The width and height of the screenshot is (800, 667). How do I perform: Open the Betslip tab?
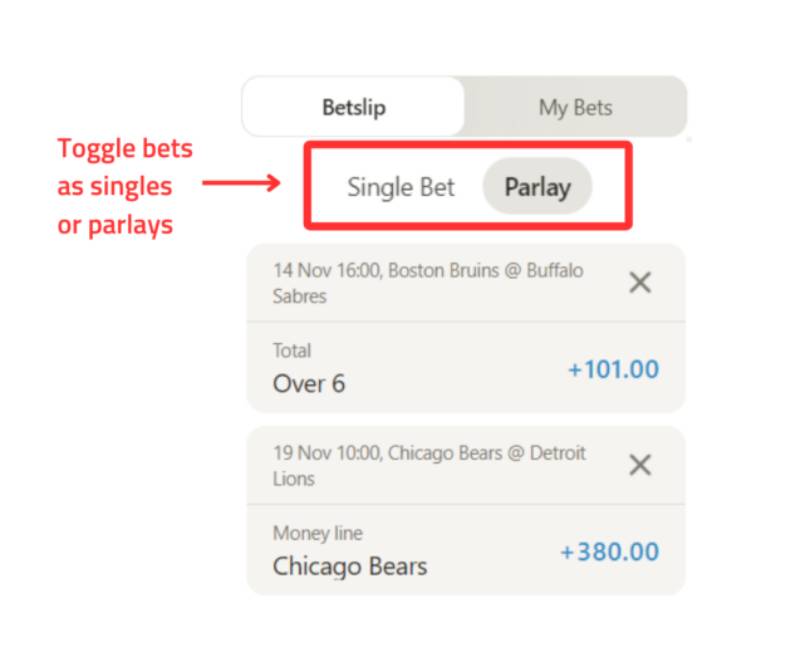(353, 107)
